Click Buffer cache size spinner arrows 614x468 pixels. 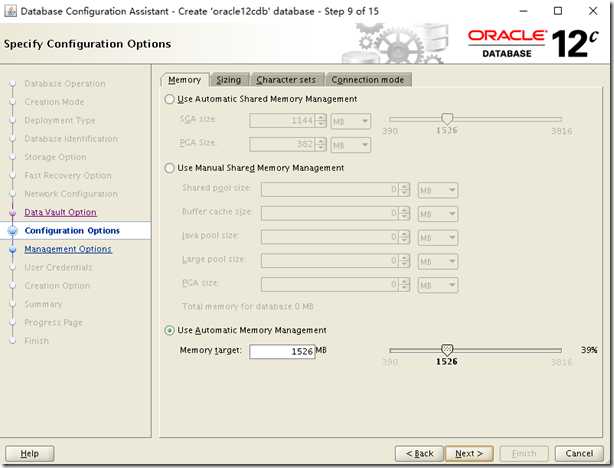pos(404,213)
